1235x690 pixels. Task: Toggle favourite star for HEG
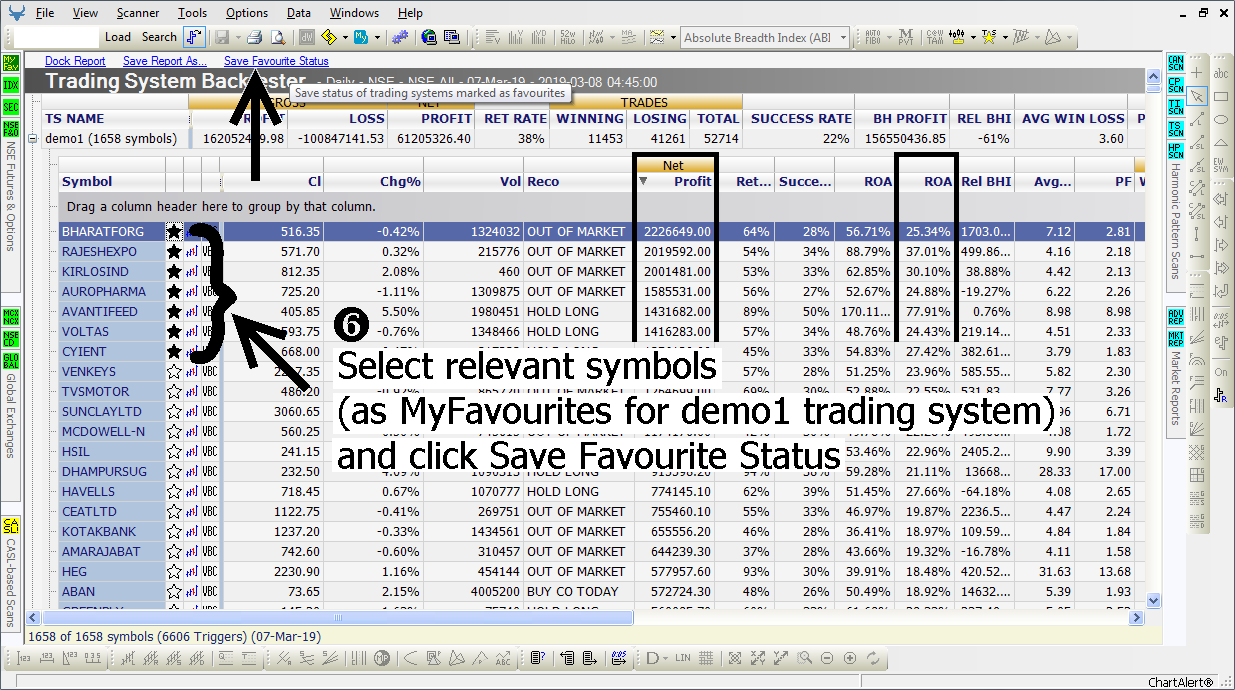[174, 571]
